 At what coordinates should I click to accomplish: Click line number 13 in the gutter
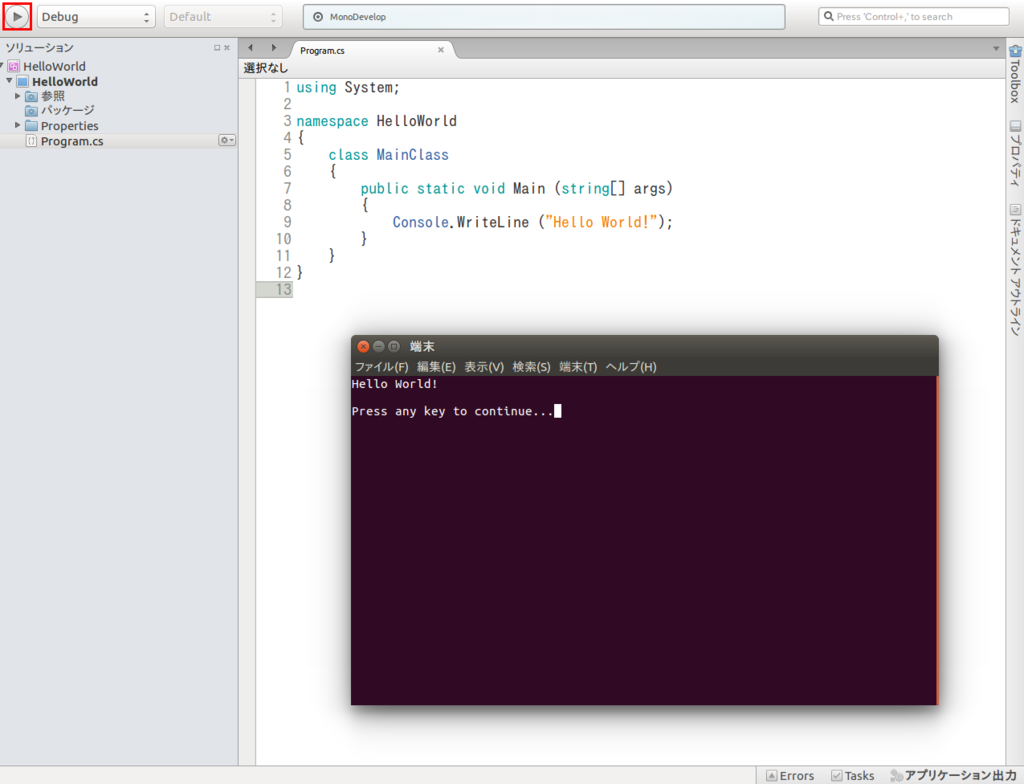click(x=283, y=289)
